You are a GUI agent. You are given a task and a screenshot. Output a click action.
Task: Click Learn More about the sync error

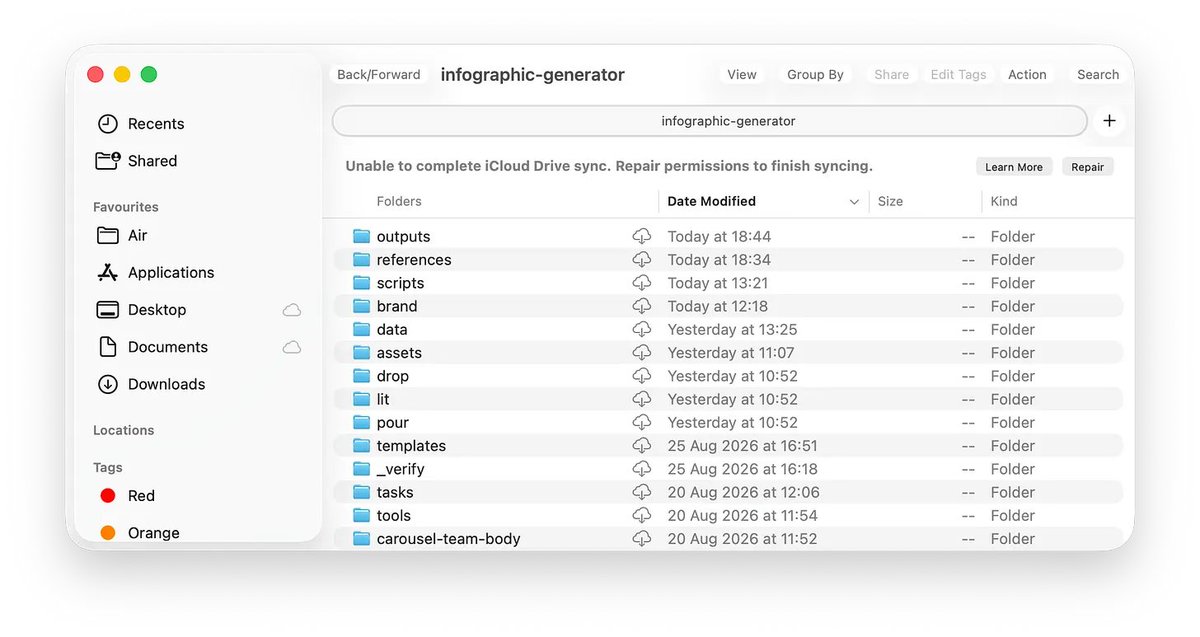click(x=1014, y=167)
